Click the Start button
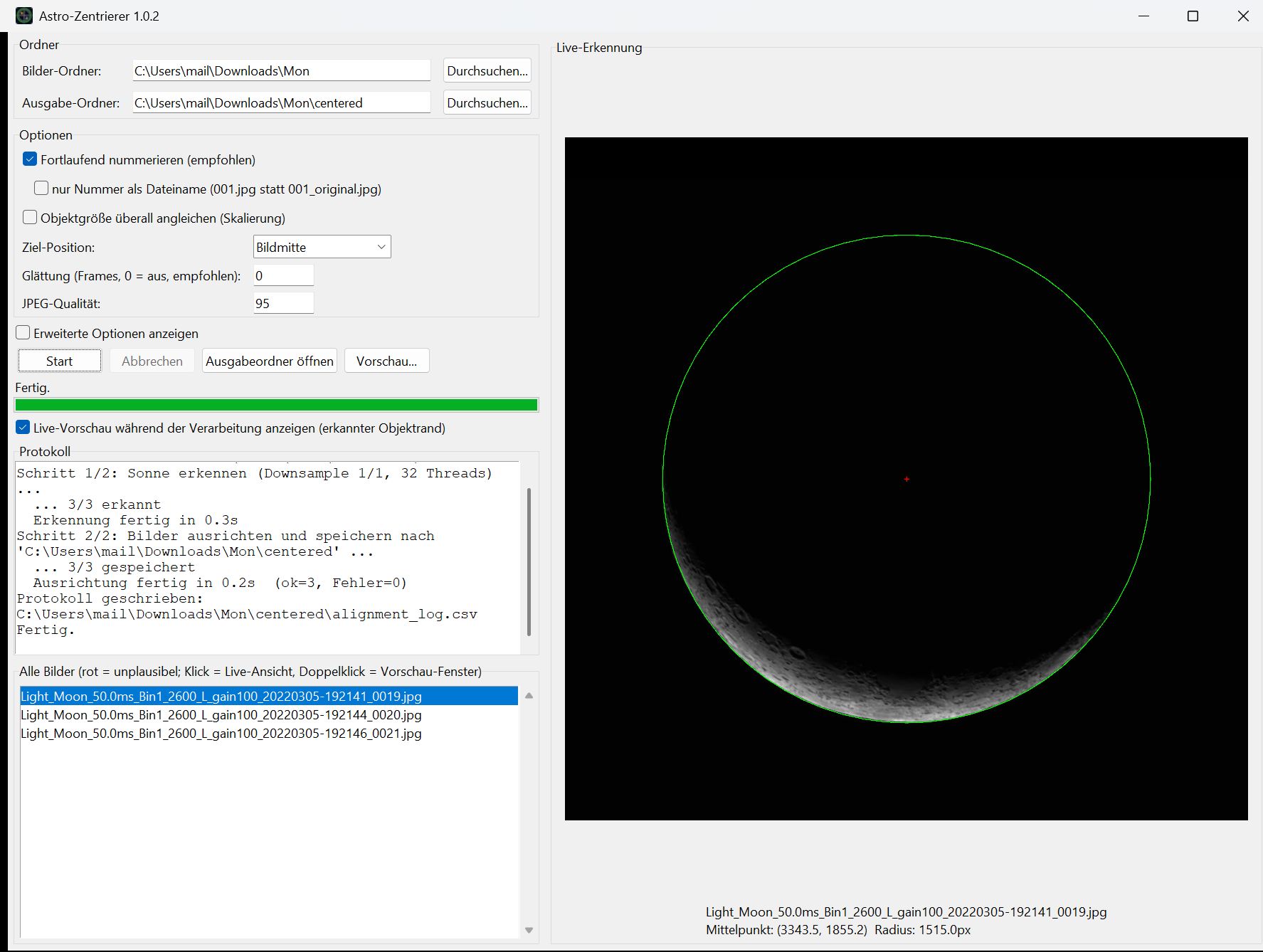This screenshot has height=952, width=1263. point(59,361)
